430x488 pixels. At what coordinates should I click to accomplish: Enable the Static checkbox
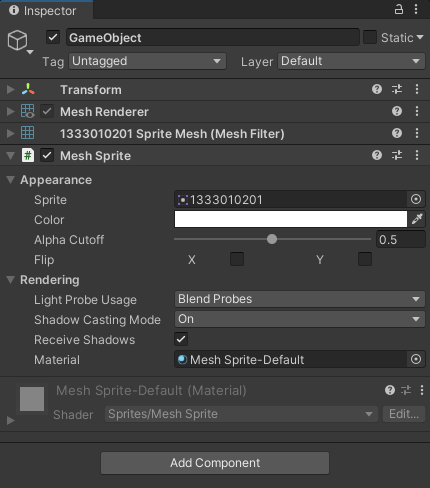[370, 37]
